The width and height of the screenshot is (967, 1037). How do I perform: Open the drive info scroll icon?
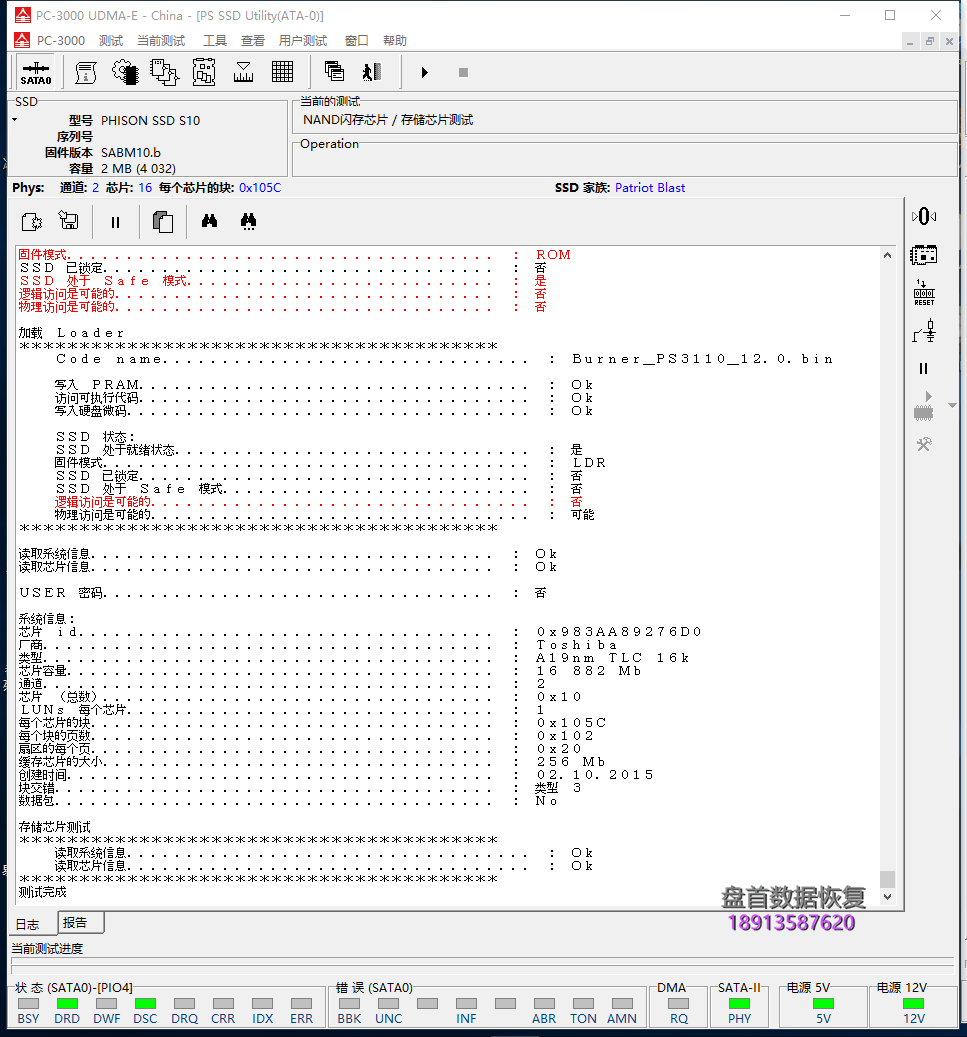[x=85, y=73]
